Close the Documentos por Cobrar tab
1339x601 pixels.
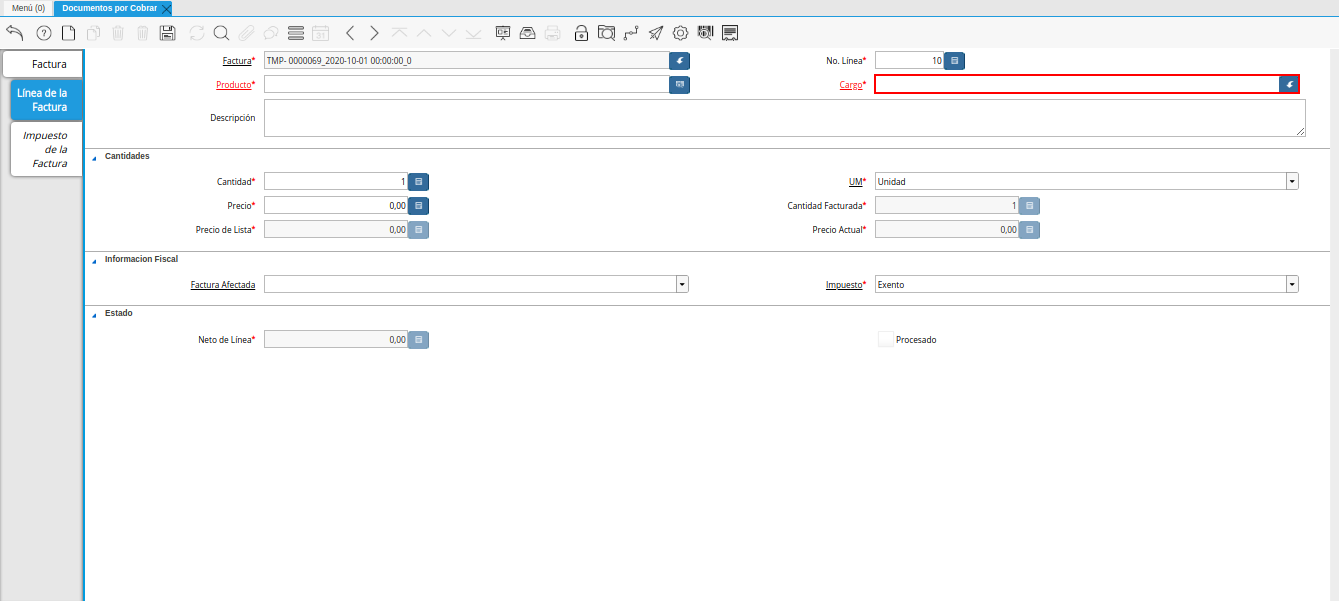click(x=166, y=8)
